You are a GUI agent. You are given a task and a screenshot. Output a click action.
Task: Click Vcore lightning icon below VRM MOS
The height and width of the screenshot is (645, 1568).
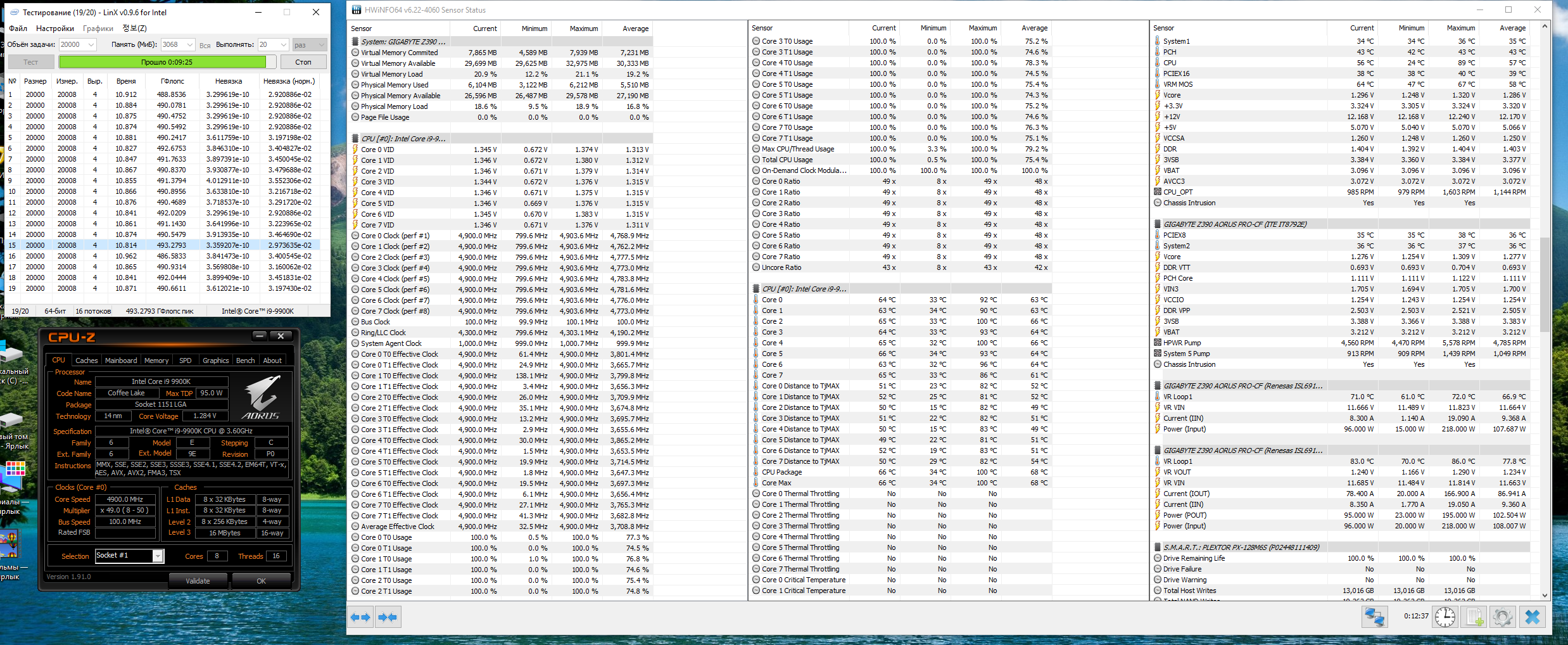click(1158, 95)
